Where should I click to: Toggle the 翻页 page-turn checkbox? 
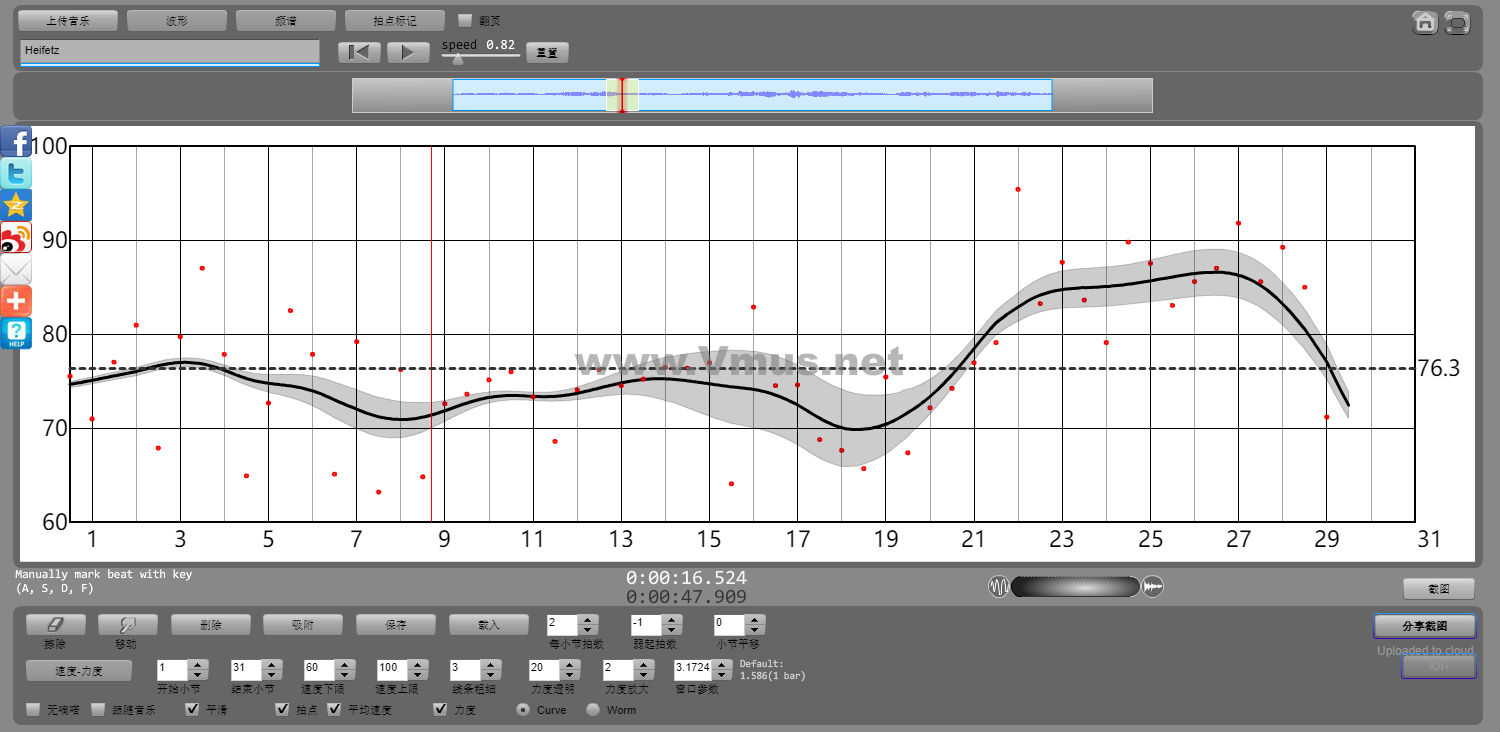(465, 20)
